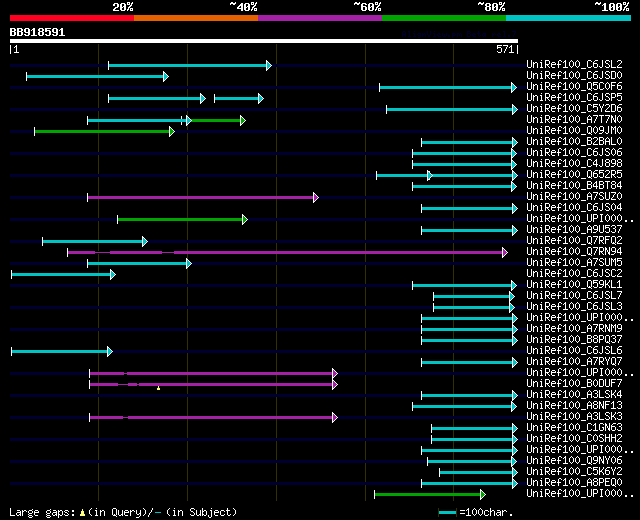Image resolution: width=640 pixels, height=520 pixels.
Task: Open the UniRef100_A8PEQ0 hit label
Action: point(574,483)
